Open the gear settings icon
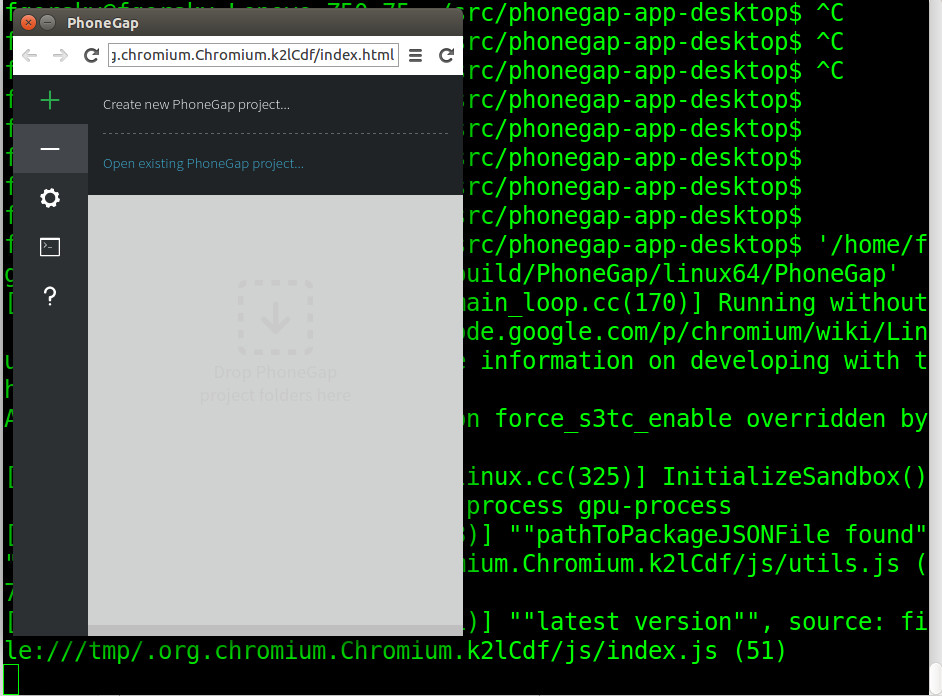This screenshot has height=696, width=942. click(x=49, y=198)
